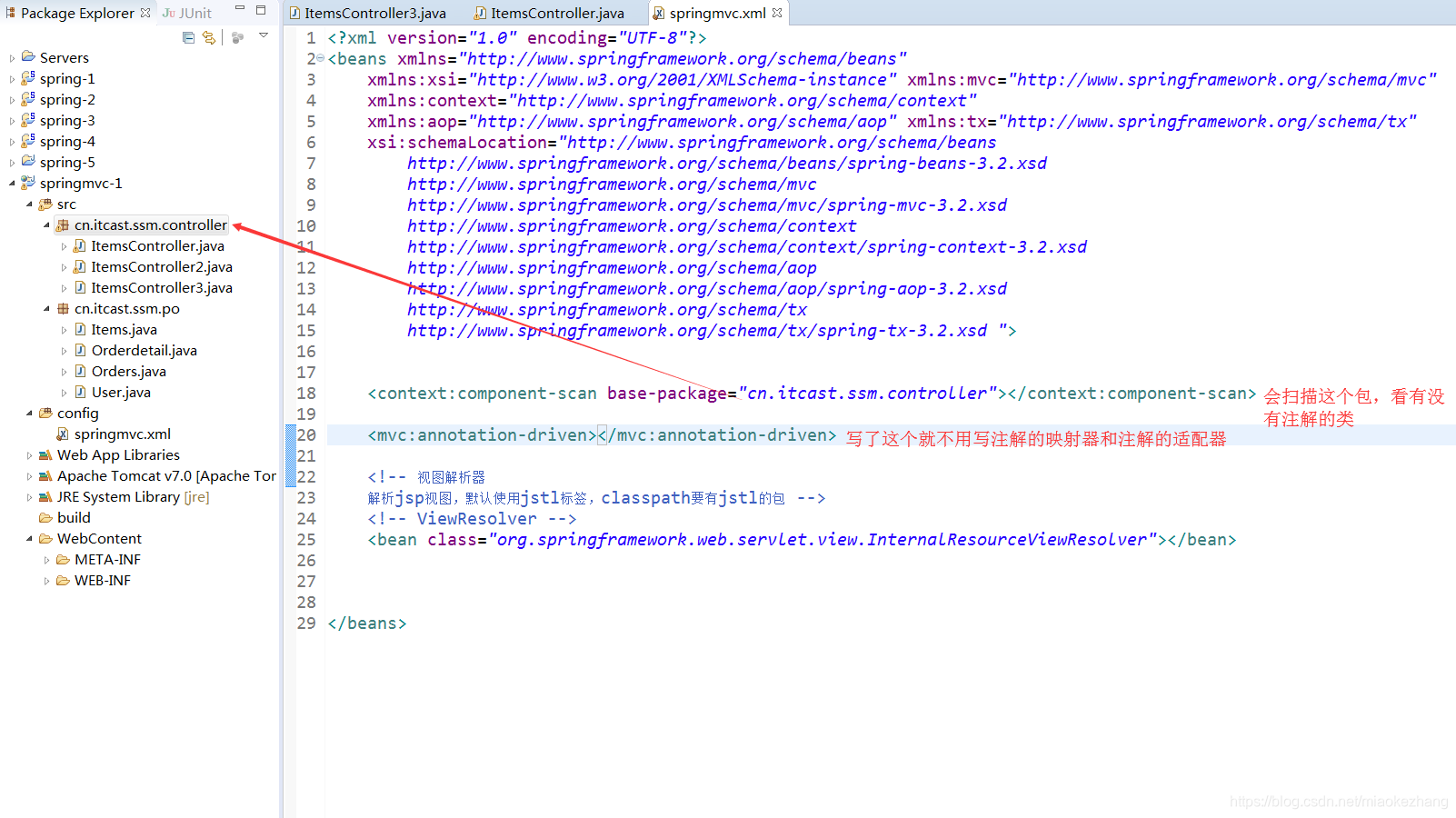Collapse the WebContent folder
Image resolution: width=1456 pixels, height=818 pixels.
(x=29, y=539)
